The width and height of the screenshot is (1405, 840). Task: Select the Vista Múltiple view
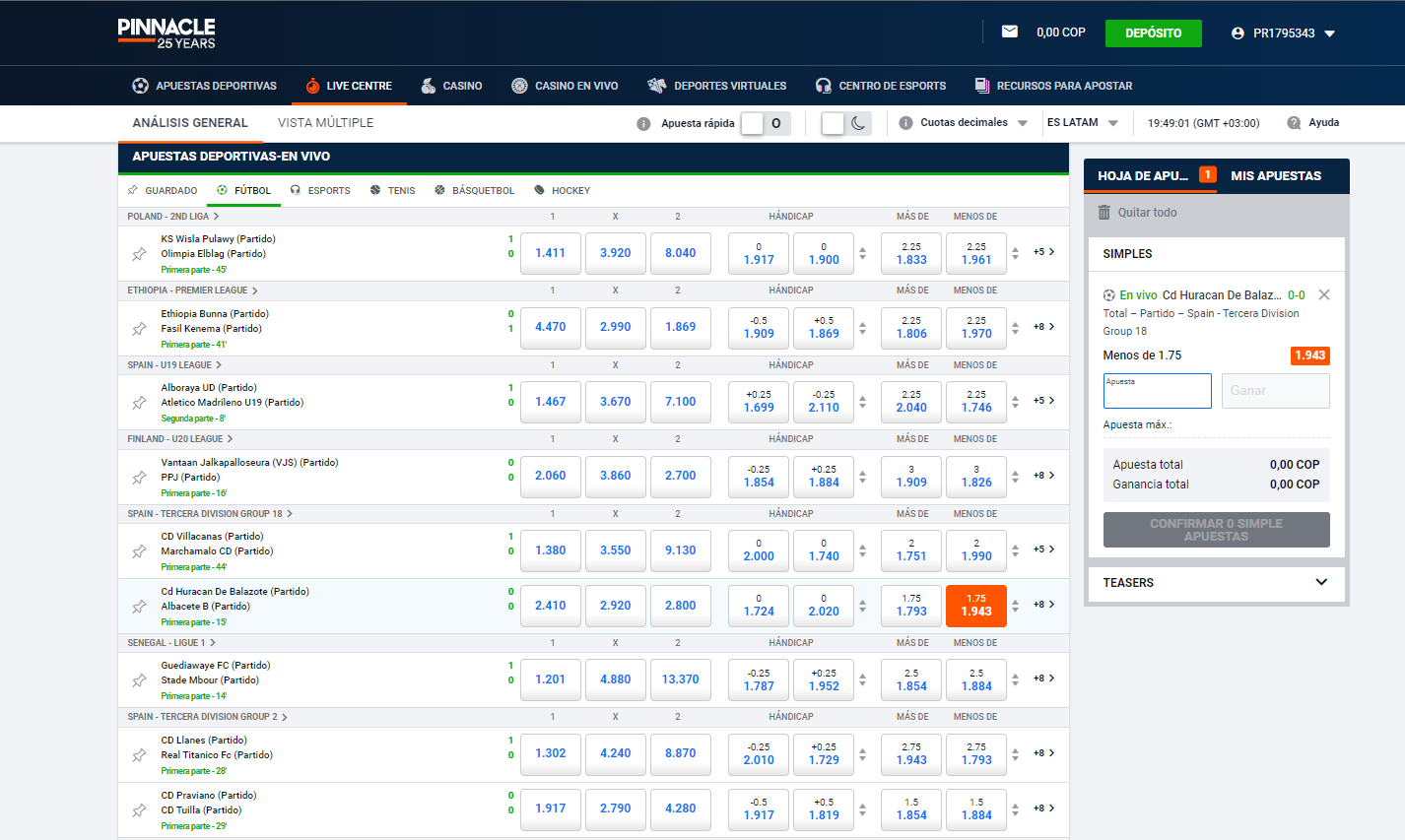pos(325,123)
